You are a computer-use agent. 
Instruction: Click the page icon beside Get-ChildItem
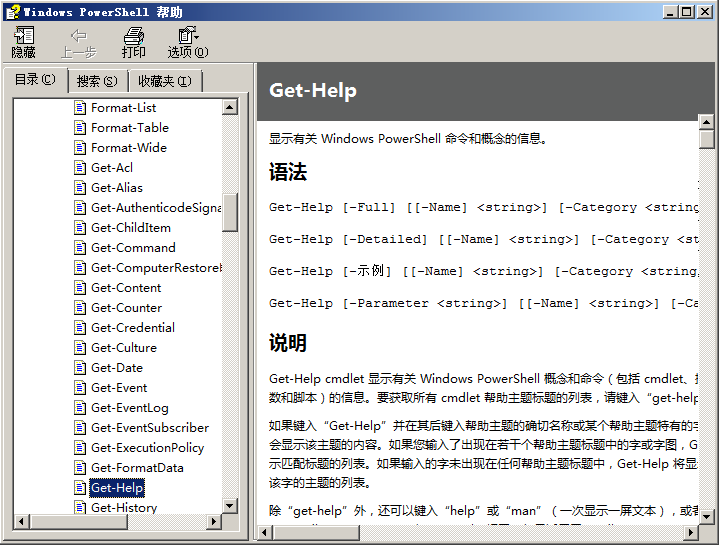click(x=80, y=227)
